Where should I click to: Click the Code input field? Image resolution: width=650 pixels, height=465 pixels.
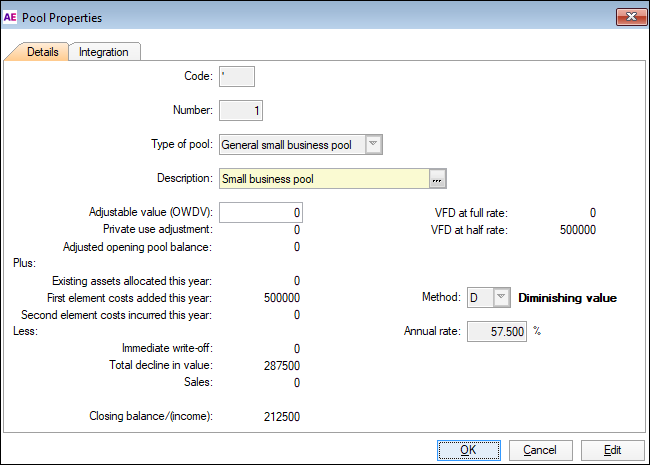click(x=237, y=77)
